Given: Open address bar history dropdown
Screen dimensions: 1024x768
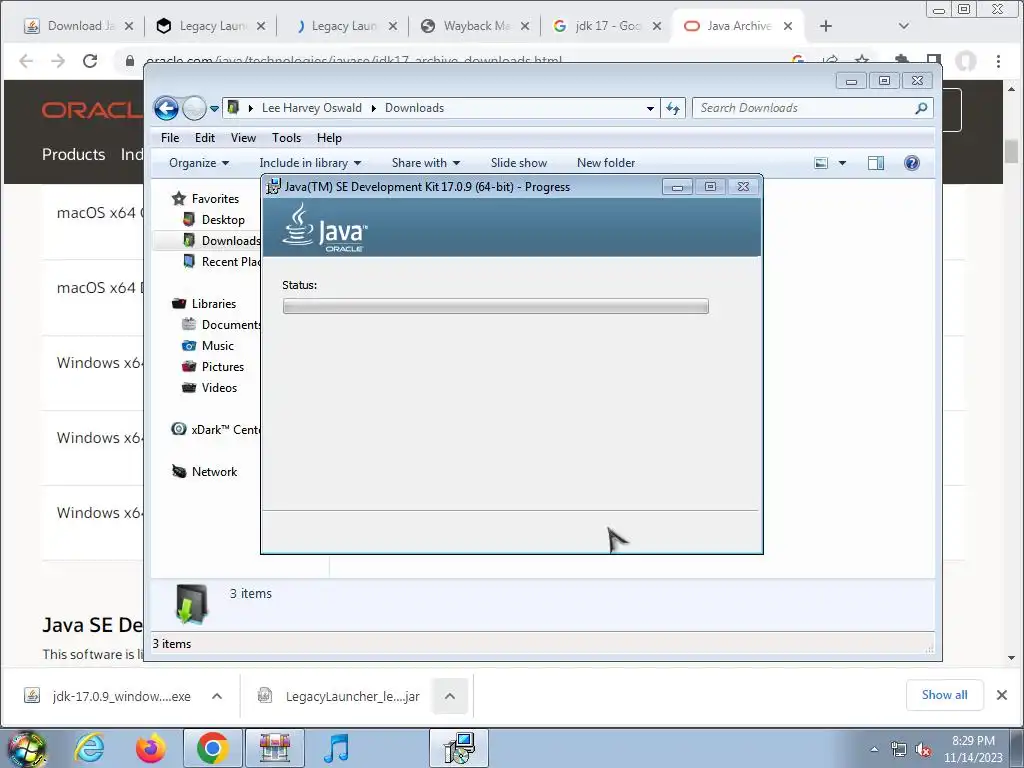Looking at the screenshot, I should (650, 108).
